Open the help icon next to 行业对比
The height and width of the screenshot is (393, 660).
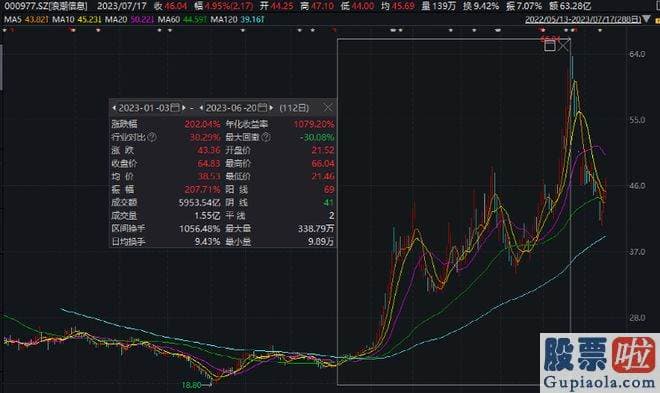click(152, 137)
